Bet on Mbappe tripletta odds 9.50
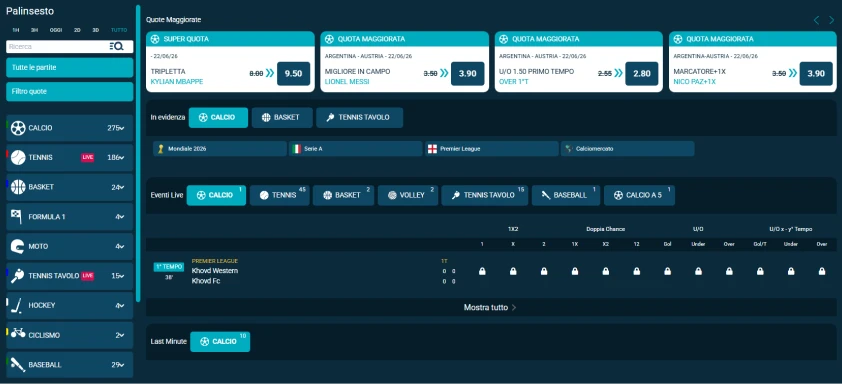The width and height of the screenshot is (842, 384). point(293,74)
